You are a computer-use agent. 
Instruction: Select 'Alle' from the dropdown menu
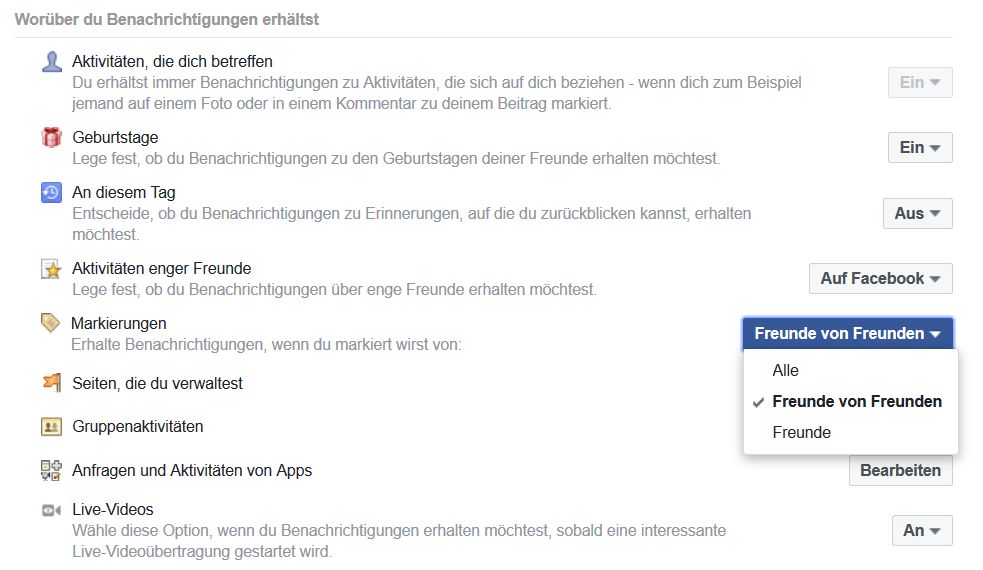[x=786, y=370]
